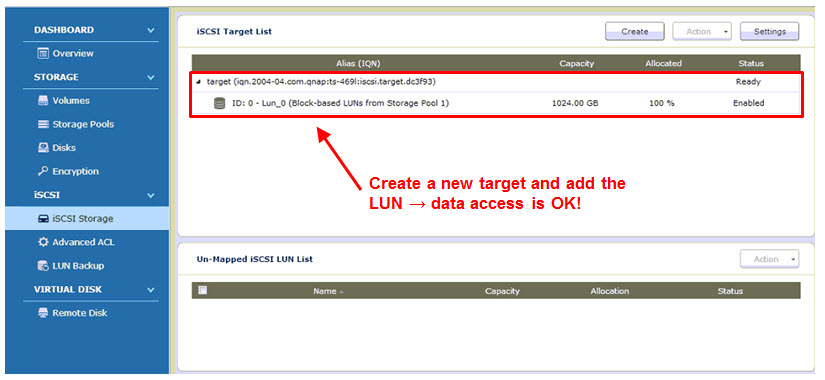Screen dimensions: 825x380
Task: Click the Encryption key icon
Action: coord(43,171)
